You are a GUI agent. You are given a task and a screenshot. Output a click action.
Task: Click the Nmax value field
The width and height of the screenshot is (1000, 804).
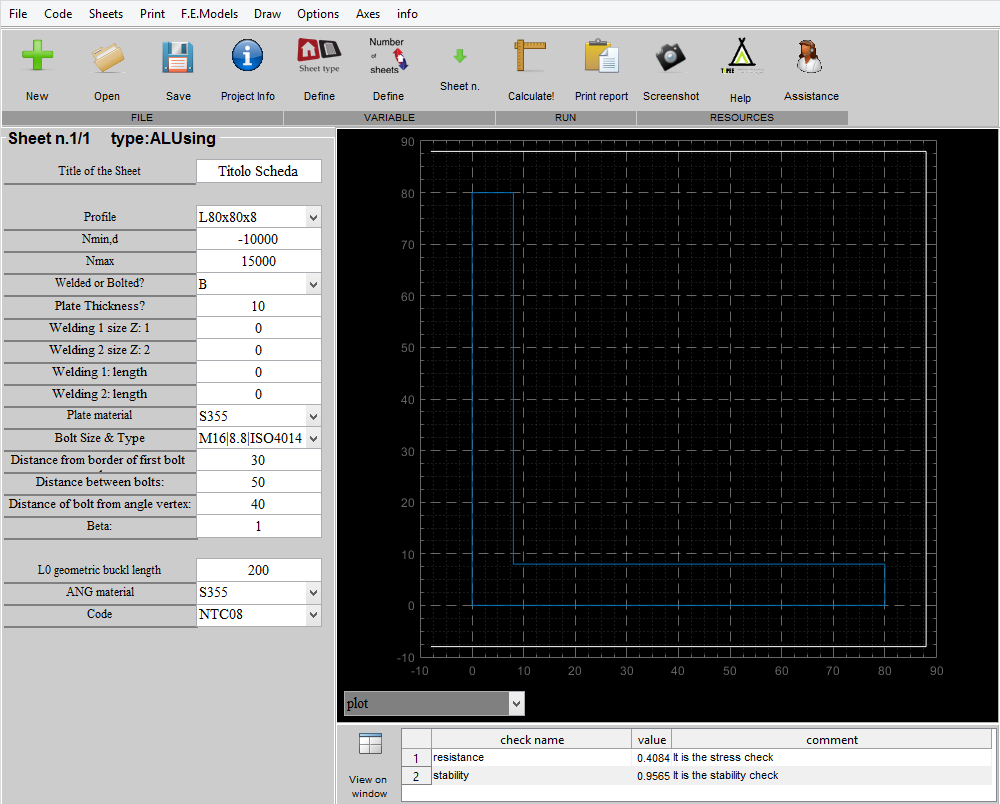(258, 261)
